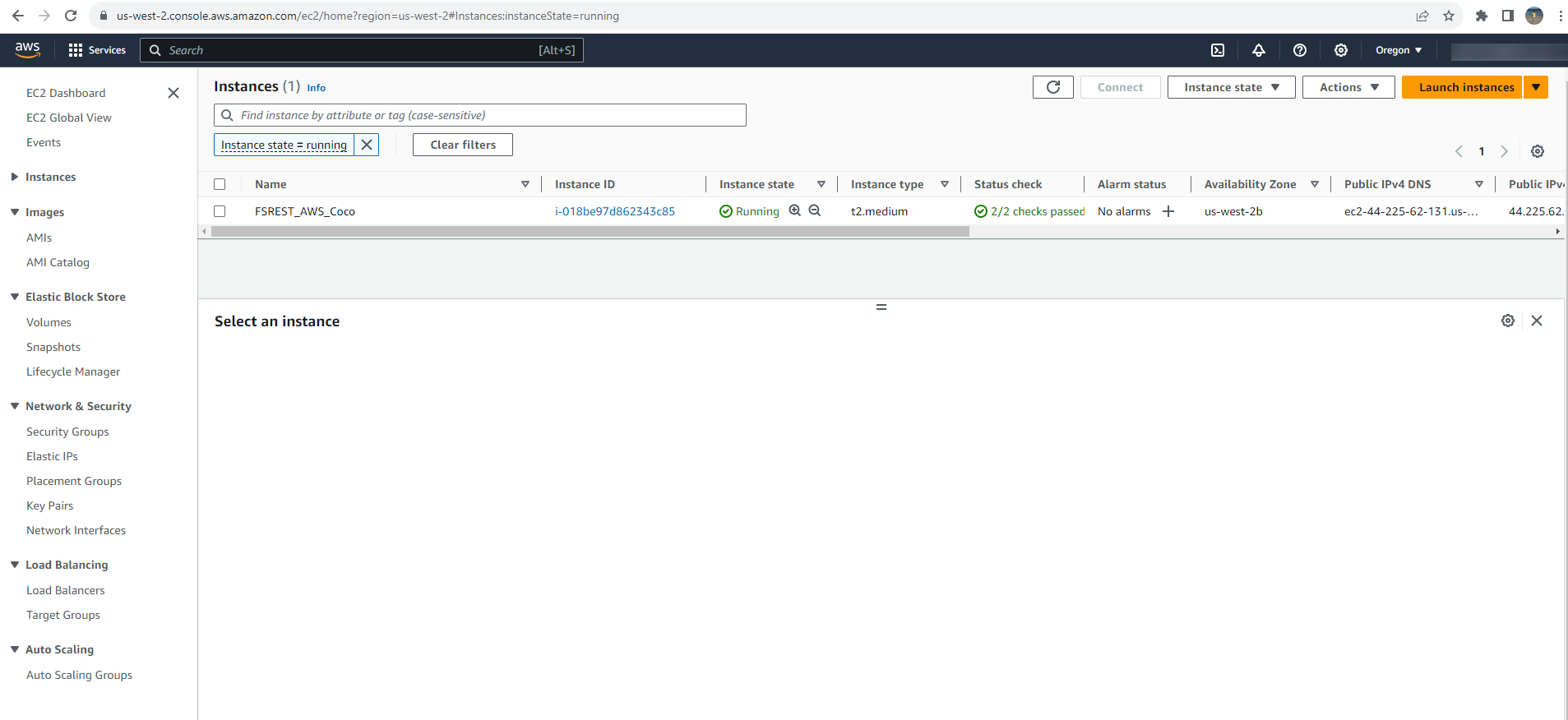Click the Clear filters button
Viewport: 1568px width, 720px height.
[463, 145]
